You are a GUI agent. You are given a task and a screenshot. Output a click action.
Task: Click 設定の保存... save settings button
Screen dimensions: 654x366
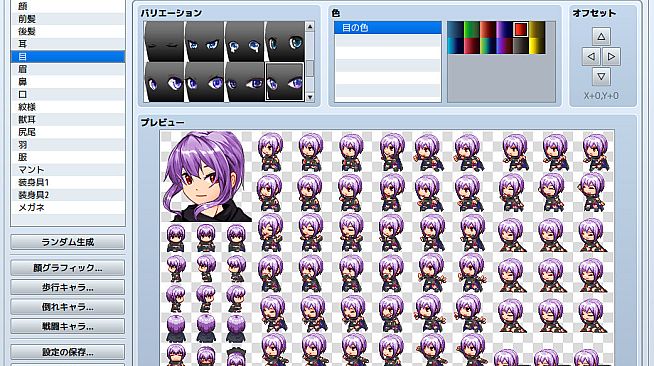point(68,352)
